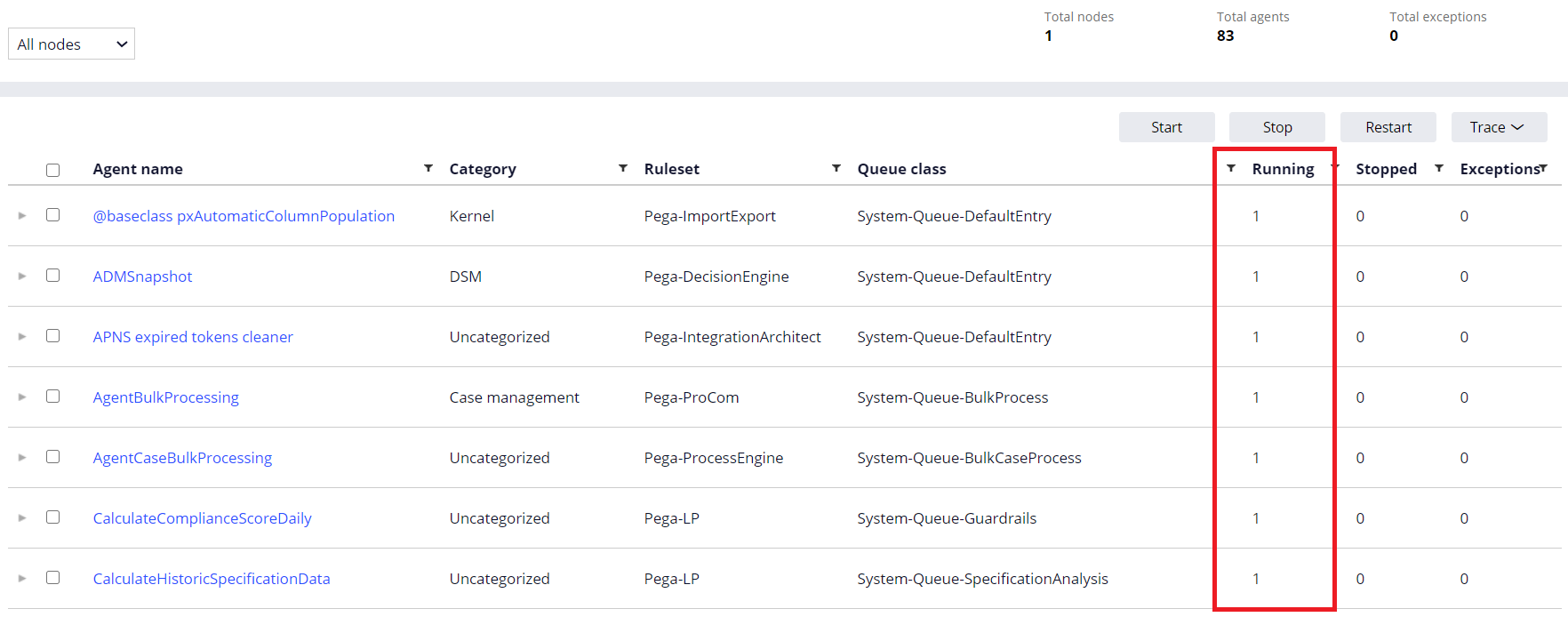Tick the APNS expired tokens cleaner checkbox
Image resolution: width=1568 pixels, height=617 pixels.
tap(53, 336)
